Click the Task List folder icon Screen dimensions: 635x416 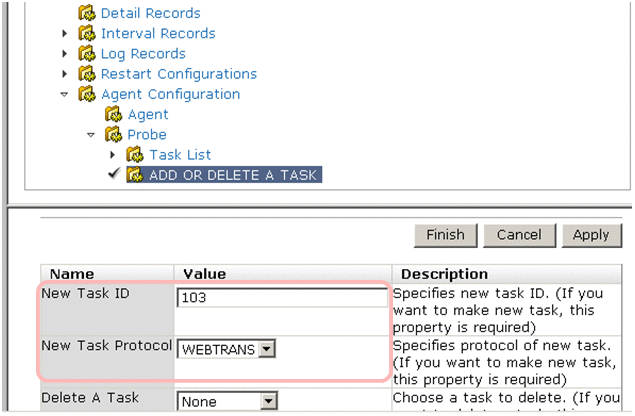135,155
